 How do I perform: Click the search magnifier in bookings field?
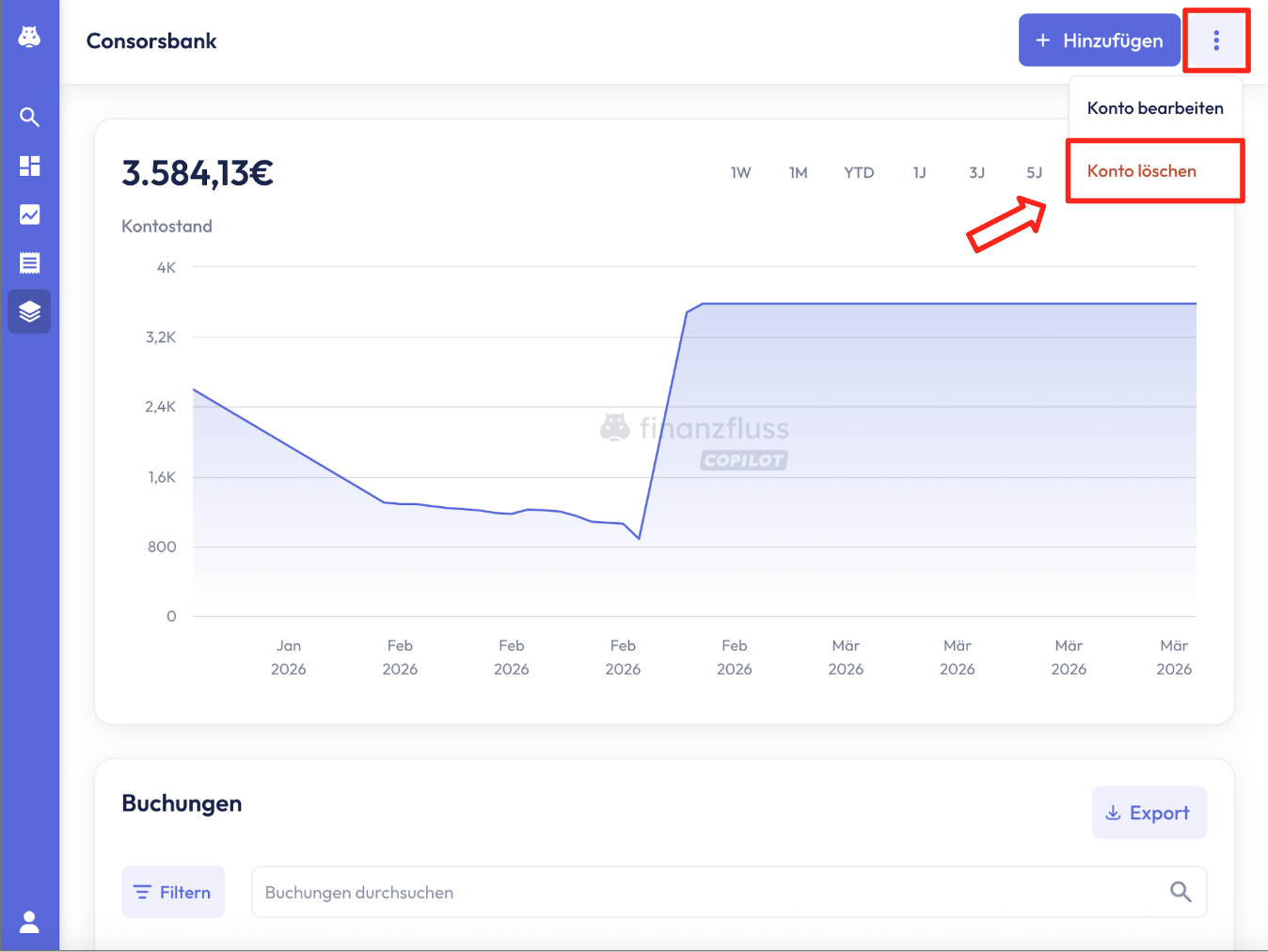[x=1181, y=892]
